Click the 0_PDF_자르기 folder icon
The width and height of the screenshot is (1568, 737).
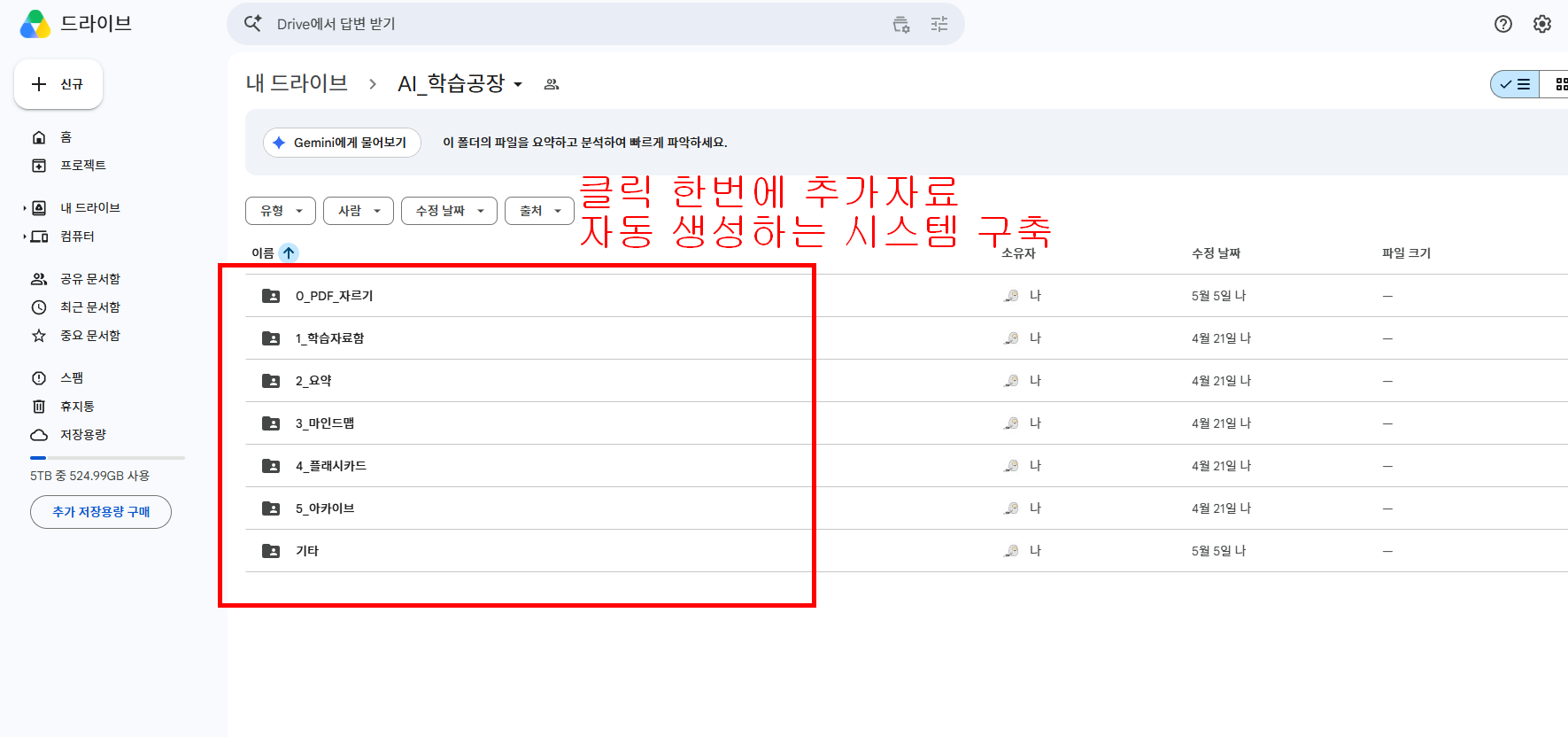point(271,296)
